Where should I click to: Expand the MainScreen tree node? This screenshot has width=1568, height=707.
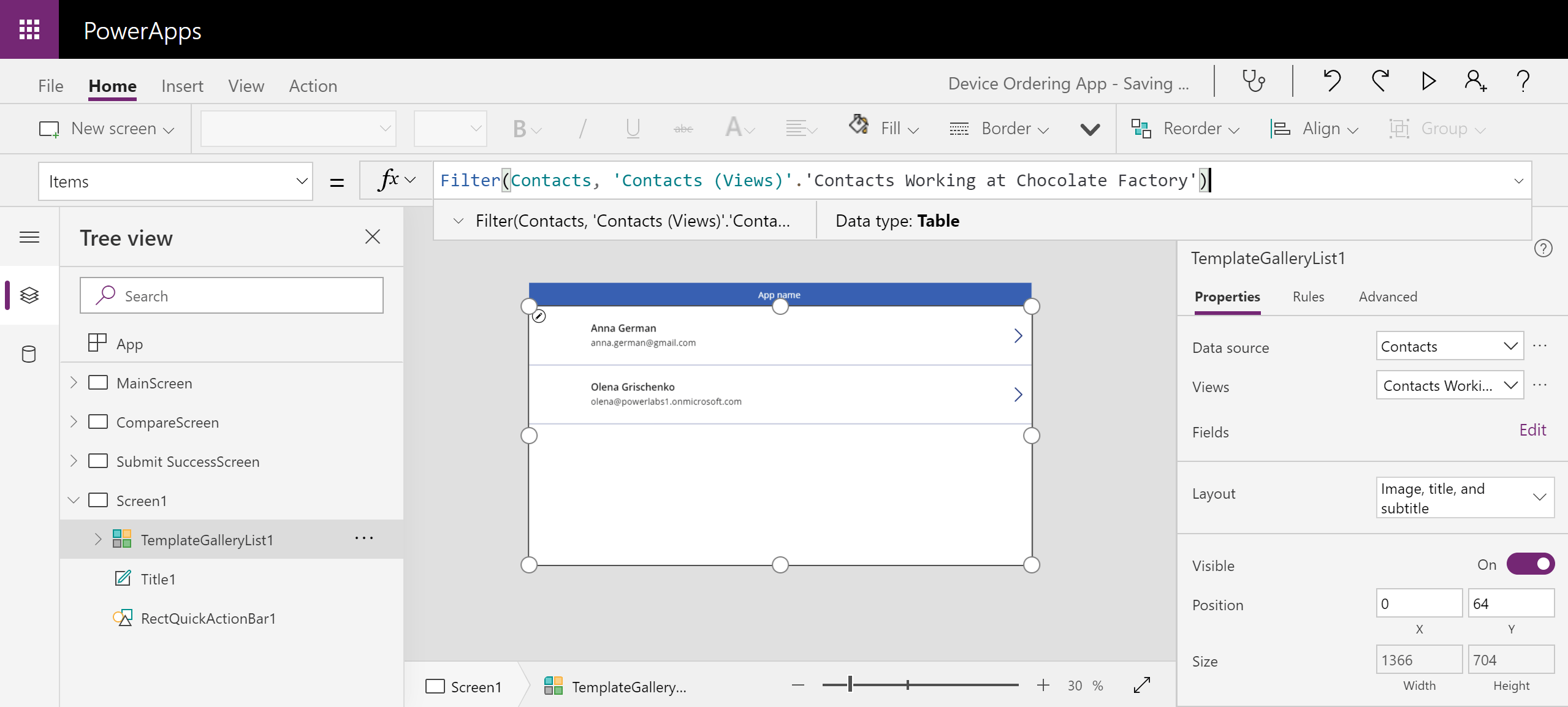coord(74,383)
